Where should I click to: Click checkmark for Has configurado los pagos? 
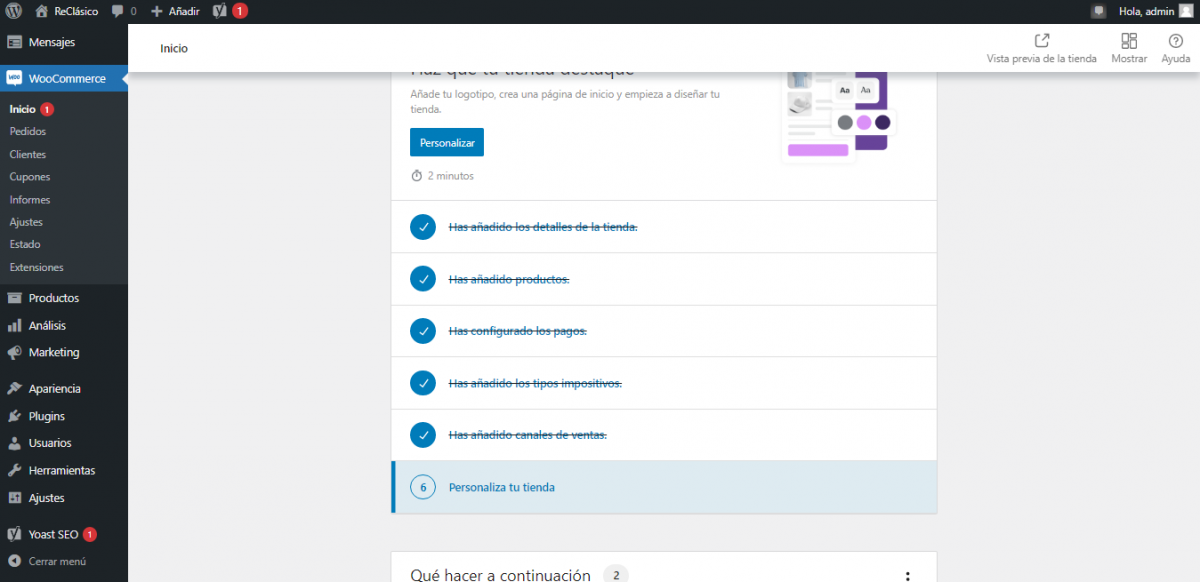(x=423, y=331)
